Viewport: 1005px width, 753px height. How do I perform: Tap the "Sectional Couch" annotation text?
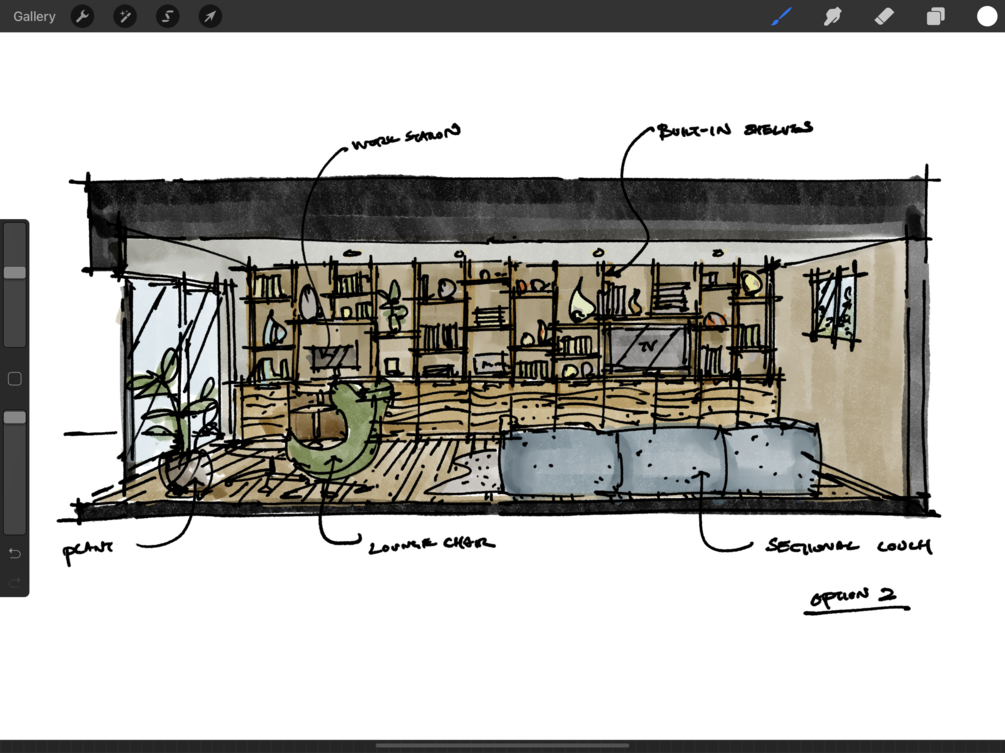click(x=849, y=546)
